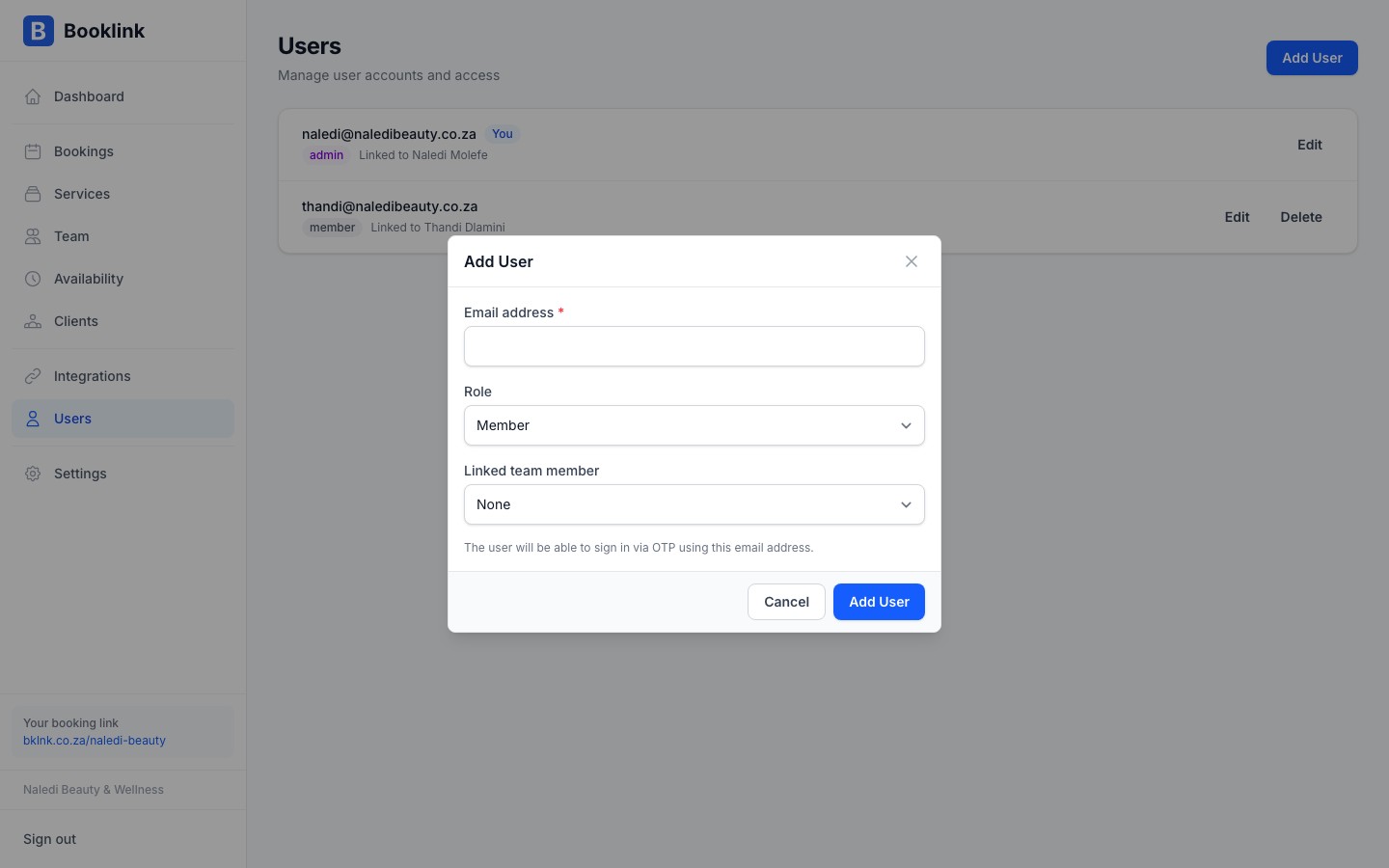1389x868 pixels.
Task: Click the Booklink logo icon
Action: [39, 31]
